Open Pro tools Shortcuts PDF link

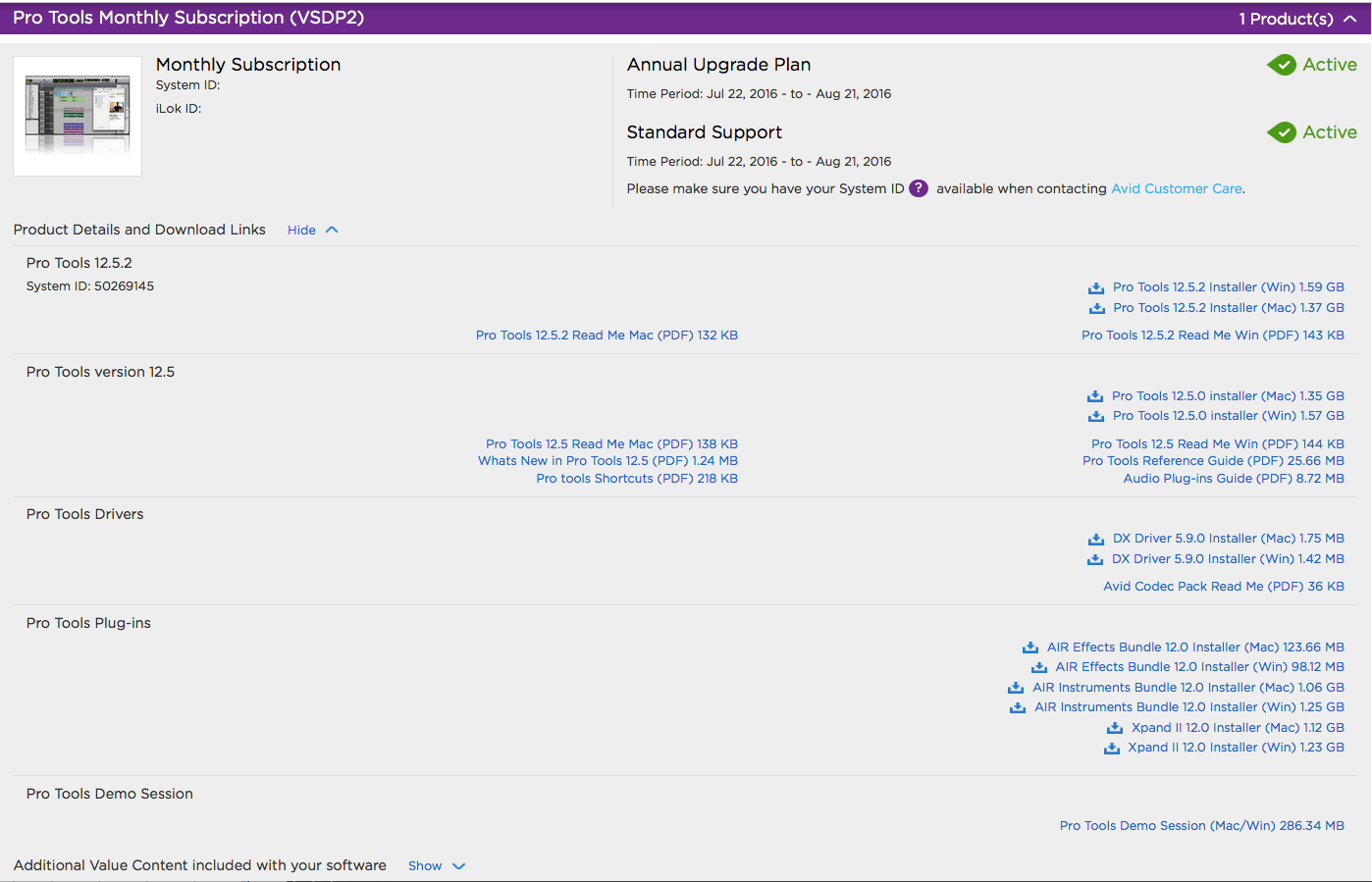(x=636, y=479)
